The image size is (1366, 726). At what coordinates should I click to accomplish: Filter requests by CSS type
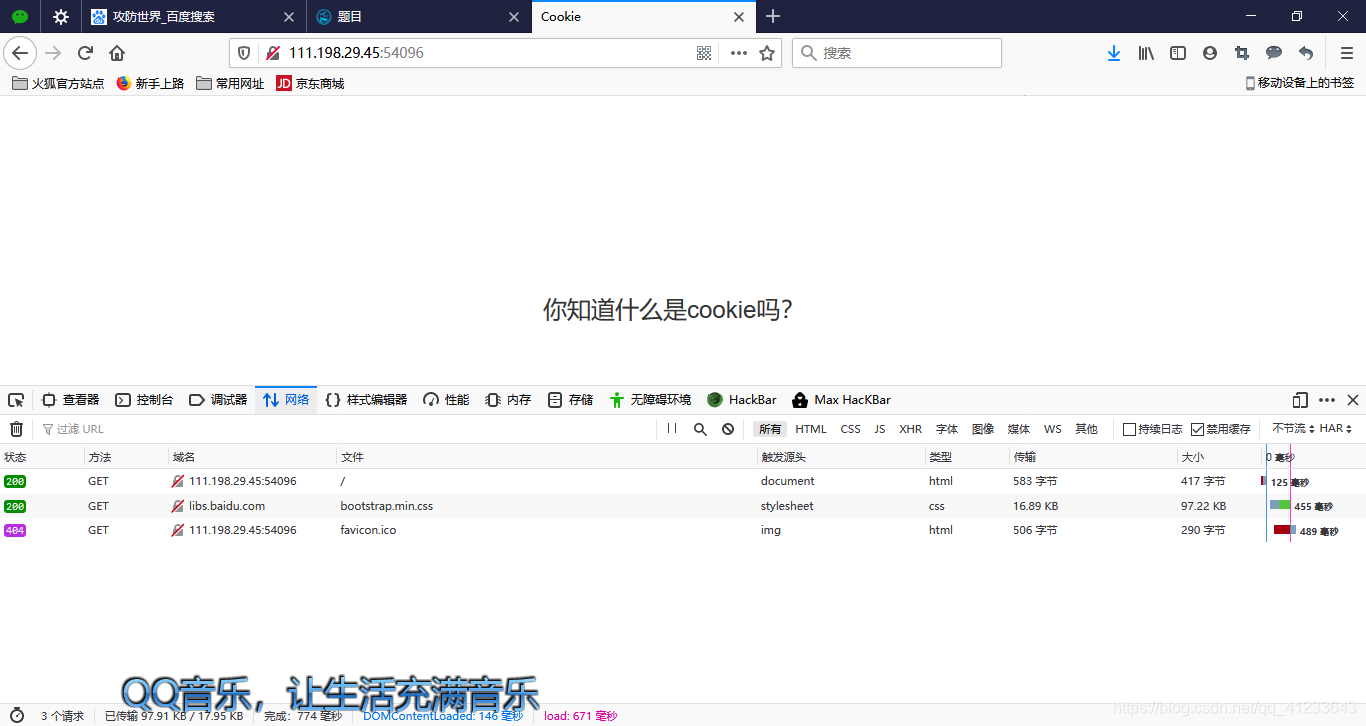pyautogui.click(x=851, y=429)
